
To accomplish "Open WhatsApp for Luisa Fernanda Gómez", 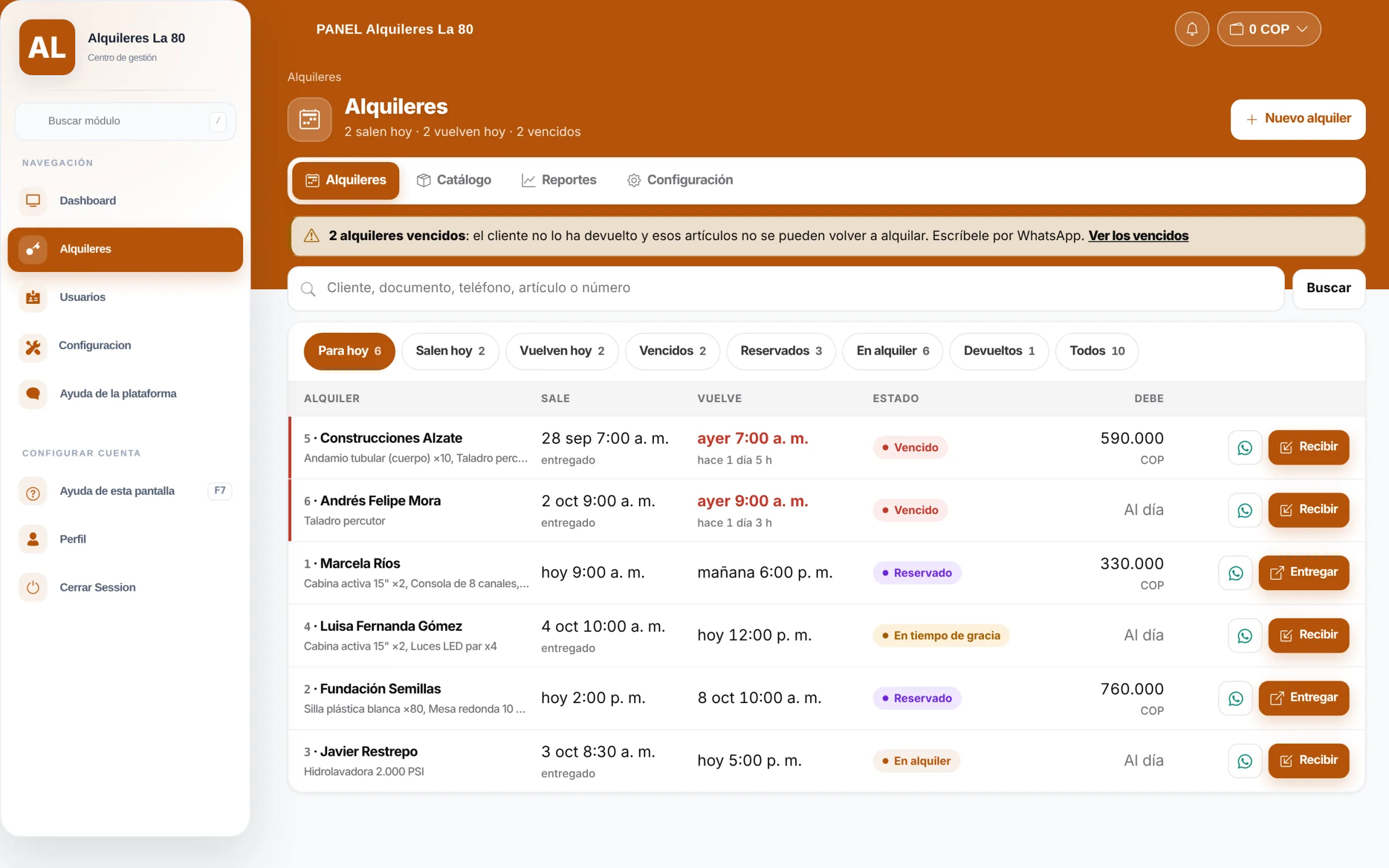I will tap(1244, 635).
